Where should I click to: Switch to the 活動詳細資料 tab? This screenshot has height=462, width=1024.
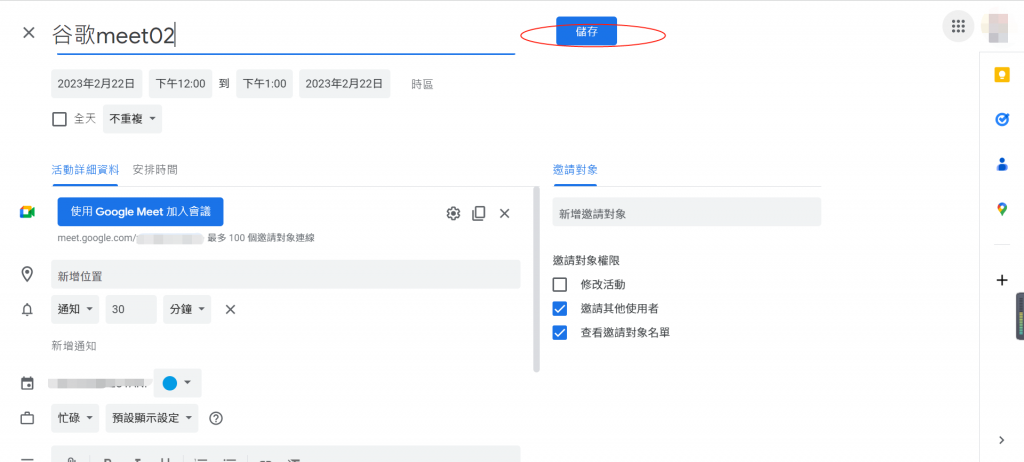(86, 170)
